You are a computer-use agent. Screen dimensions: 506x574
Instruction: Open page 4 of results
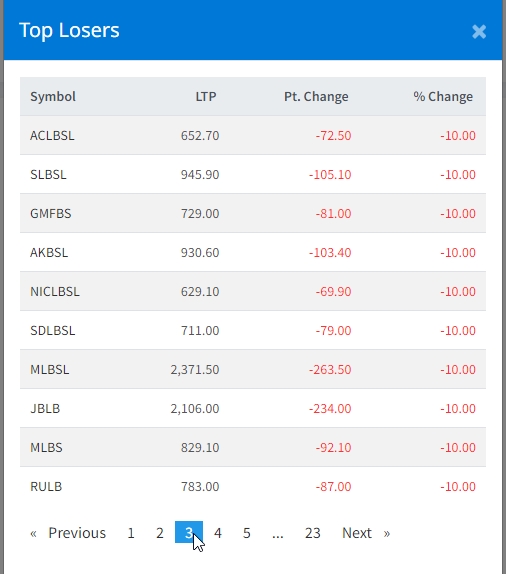click(x=217, y=533)
